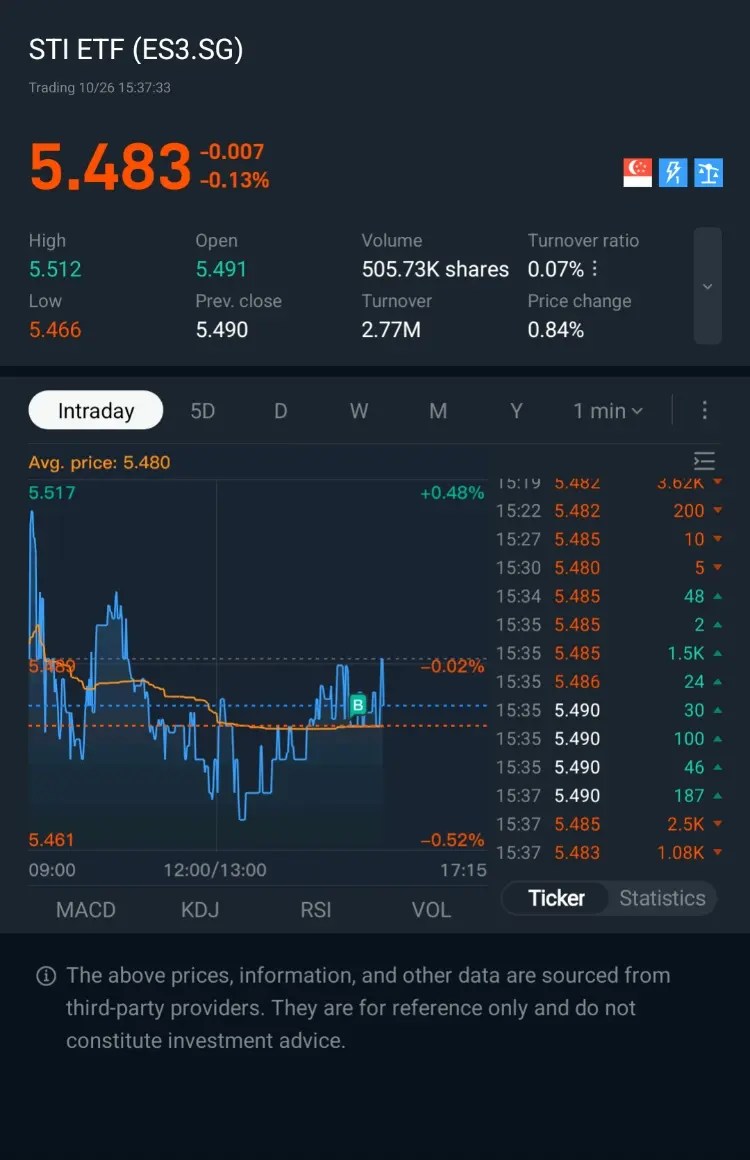The width and height of the screenshot is (750, 1160).
Task: Tap the Price change value 0.84%
Action: (555, 329)
